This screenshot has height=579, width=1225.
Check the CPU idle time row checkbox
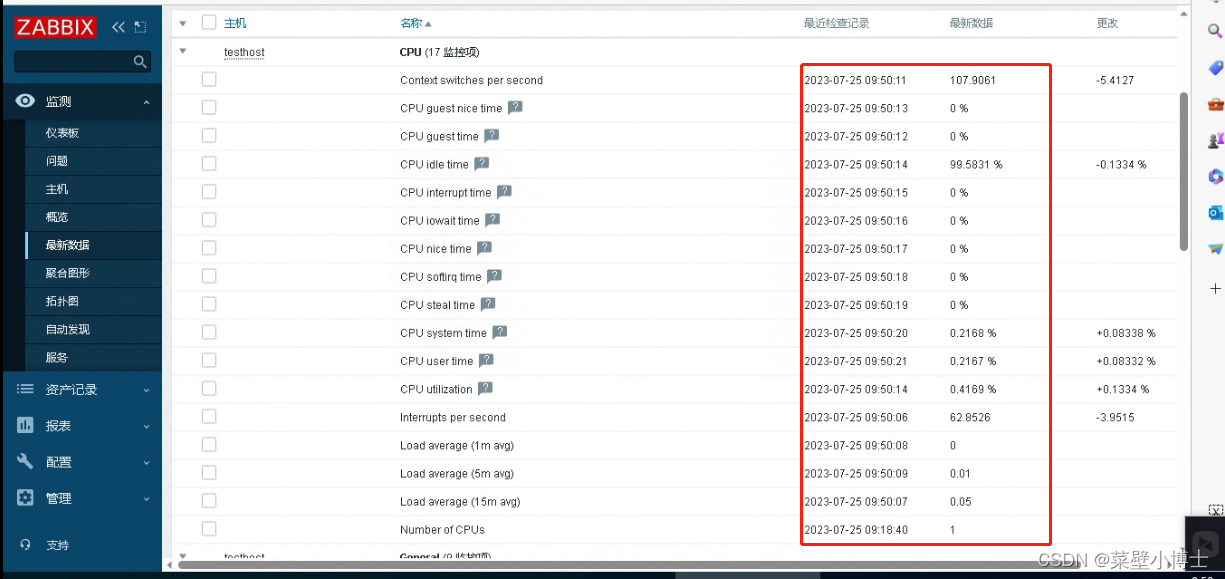(208, 164)
